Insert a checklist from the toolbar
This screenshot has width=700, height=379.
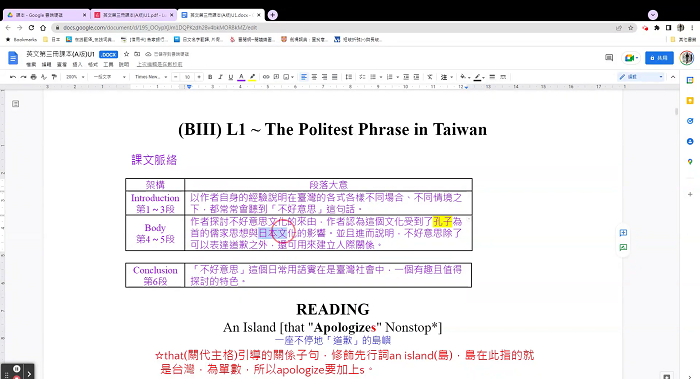coord(362,77)
